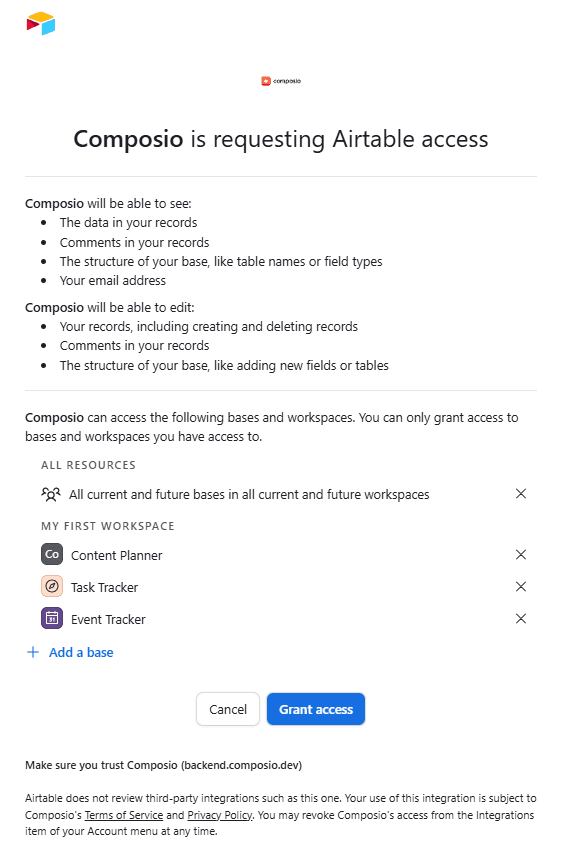Click the Content Planner 'Co' base icon
The height and width of the screenshot is (859, 573).
[x=52, y=554]
